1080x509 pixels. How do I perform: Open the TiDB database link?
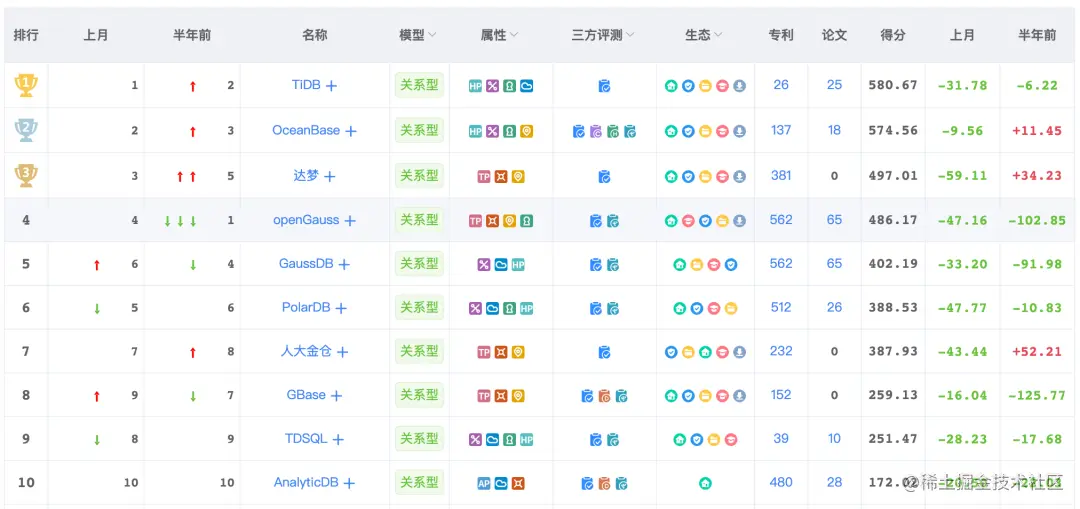(306, 85)
